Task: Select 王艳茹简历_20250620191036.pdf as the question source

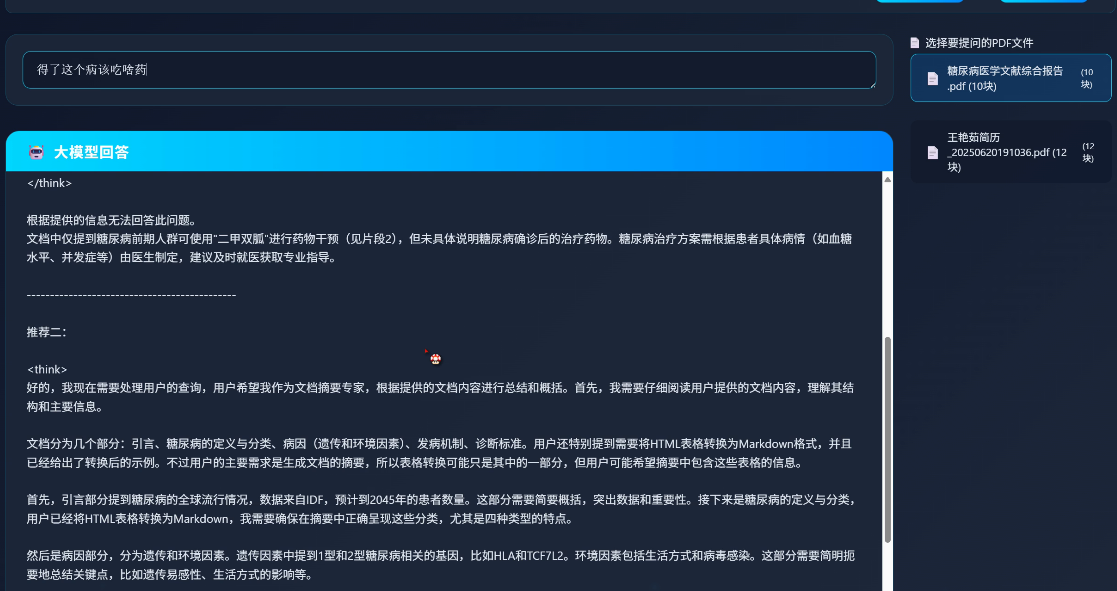Action: coord(1010,152)
